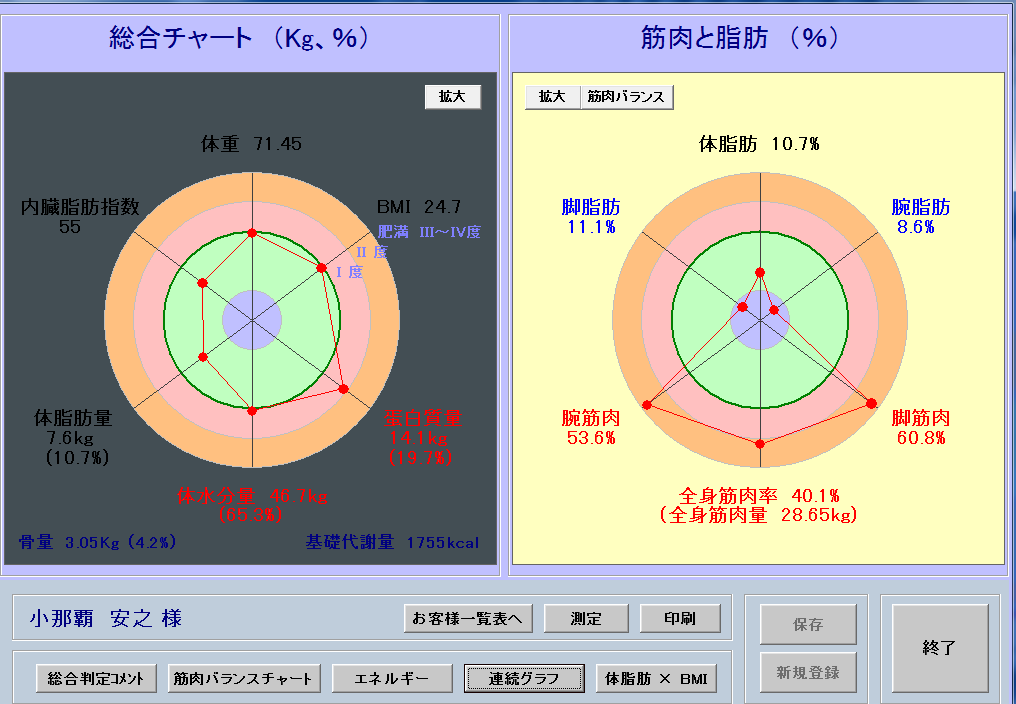Select 体脂肪量 label on left chart
The image size is (1016, 704).
(73, 418)
